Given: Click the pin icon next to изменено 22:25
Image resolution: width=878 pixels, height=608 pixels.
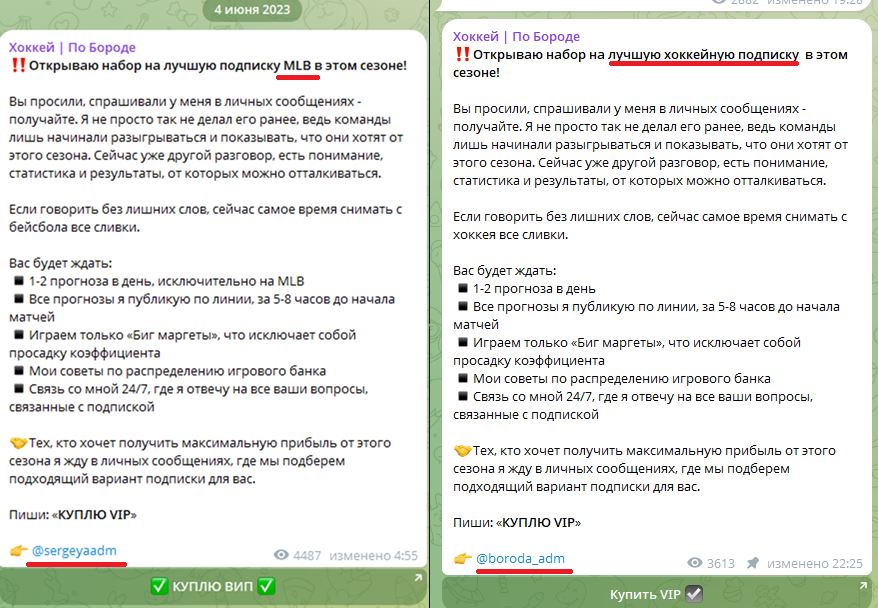Looking at the screenshot, I should pyautogui.click(x=753, y=563).
